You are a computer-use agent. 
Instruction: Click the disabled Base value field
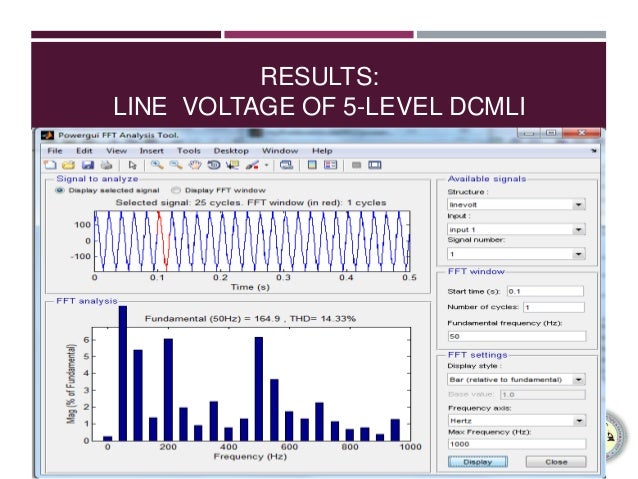pyautogui.click(x=543, y=394)
